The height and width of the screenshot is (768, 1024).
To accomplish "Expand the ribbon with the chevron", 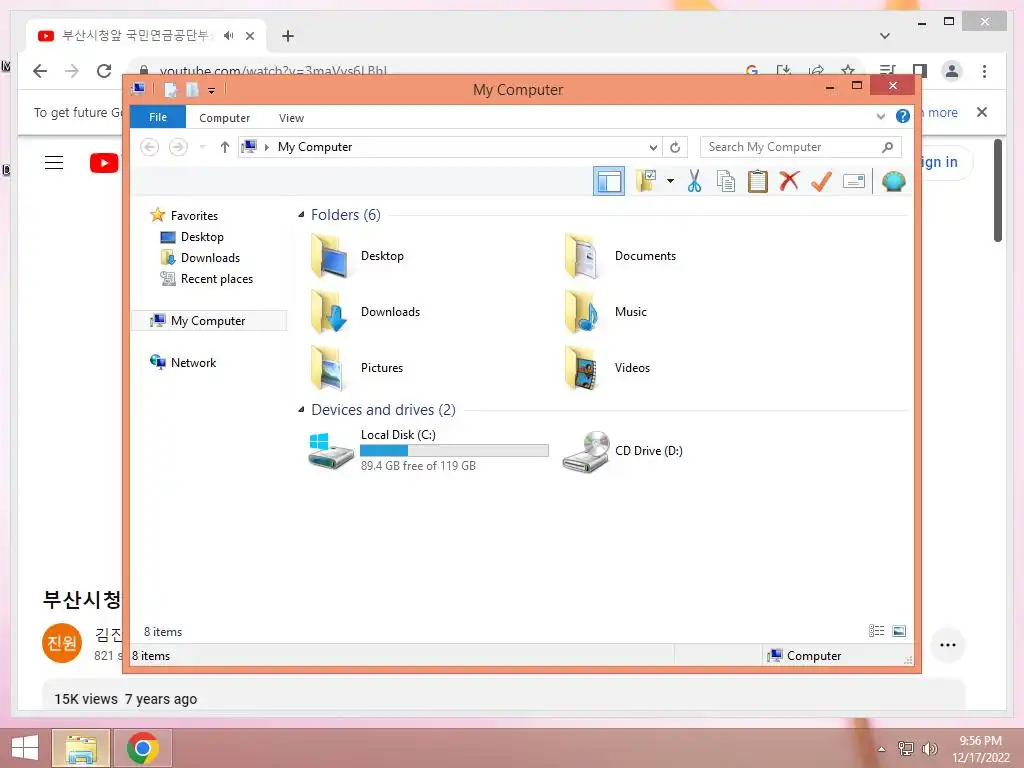I will (x=880, y=117).
